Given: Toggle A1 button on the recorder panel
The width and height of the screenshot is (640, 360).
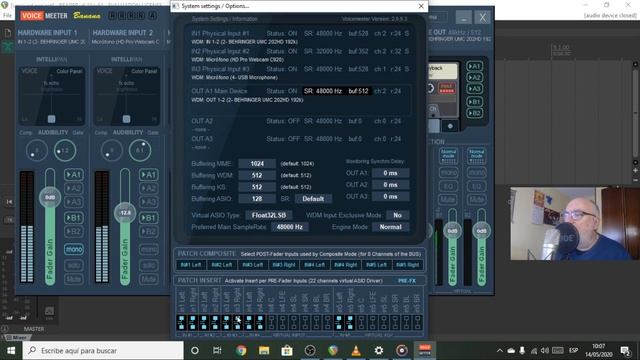Looking at the screenshot, I should click(x=474, y=66).
